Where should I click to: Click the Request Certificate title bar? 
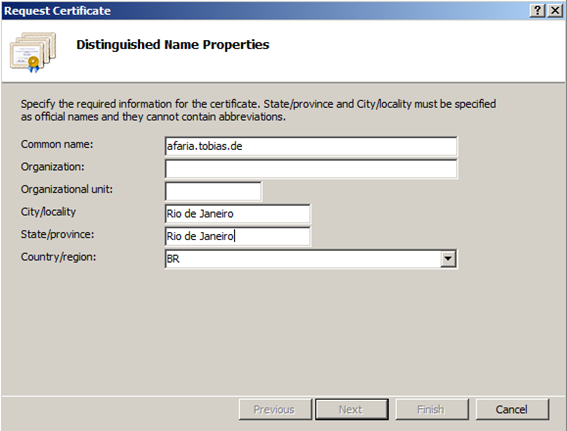[x=266, y=10]
